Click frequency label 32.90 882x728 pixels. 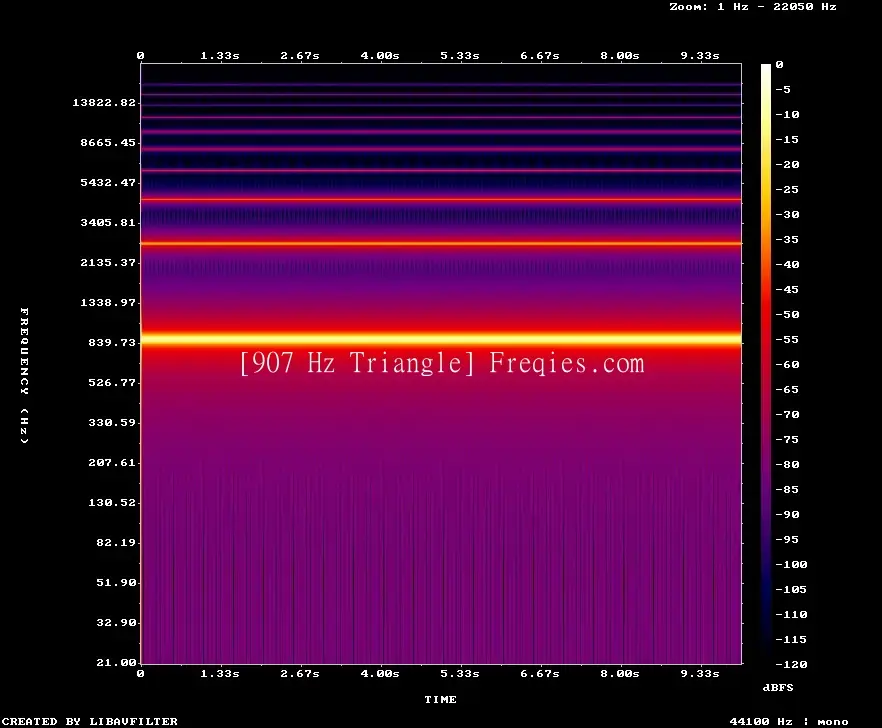point(116,622)
